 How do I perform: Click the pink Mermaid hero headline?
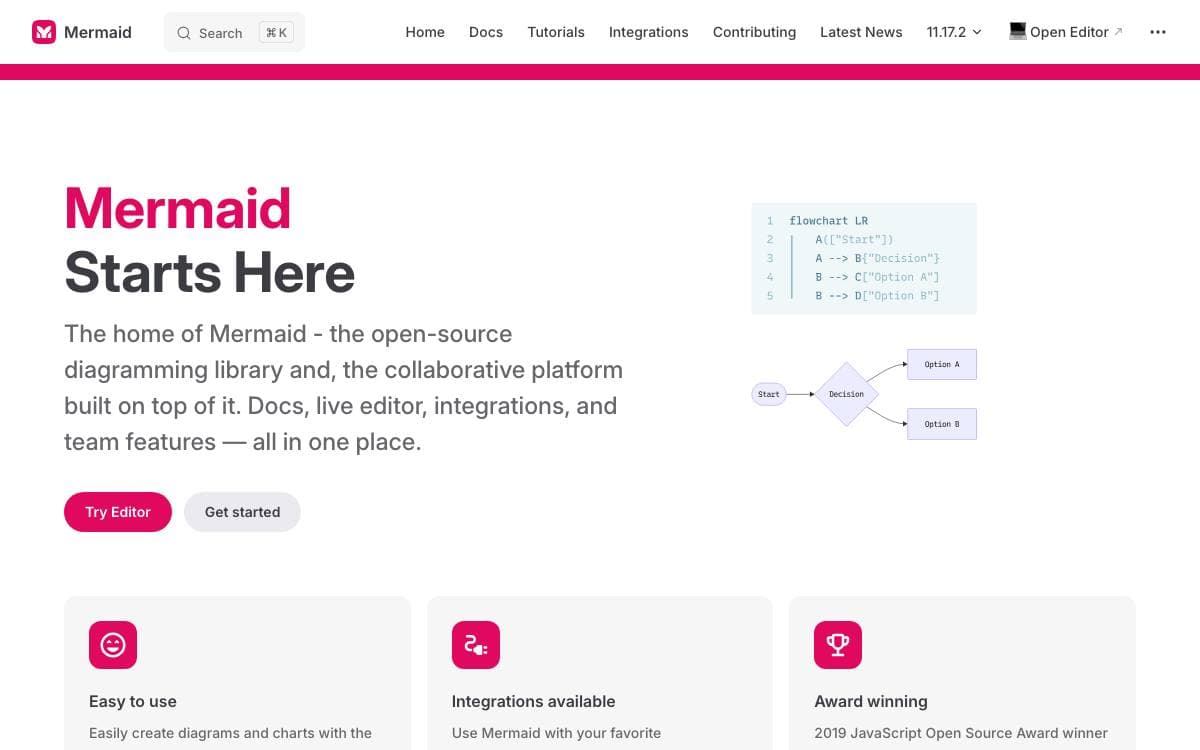pos(178,208)
